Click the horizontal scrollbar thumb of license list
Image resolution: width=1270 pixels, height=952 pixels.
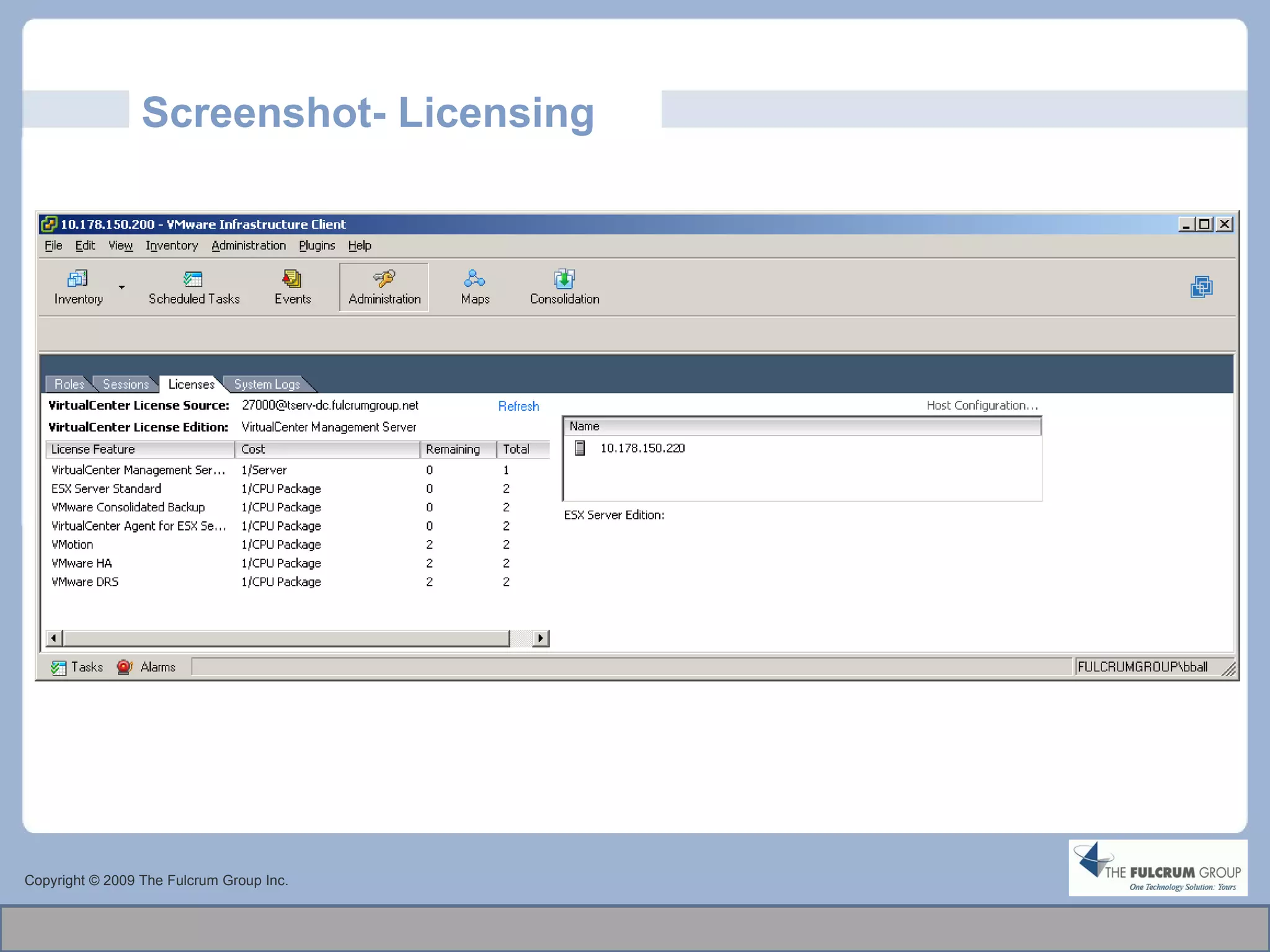(286, 638)
